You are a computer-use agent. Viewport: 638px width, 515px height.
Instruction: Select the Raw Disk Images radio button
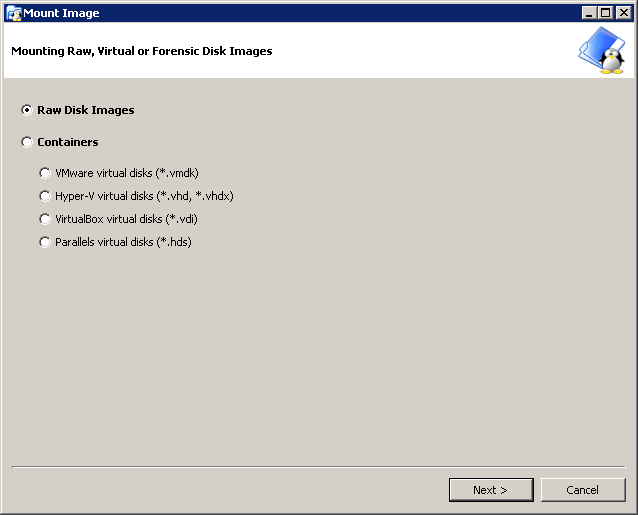[27, 110]
